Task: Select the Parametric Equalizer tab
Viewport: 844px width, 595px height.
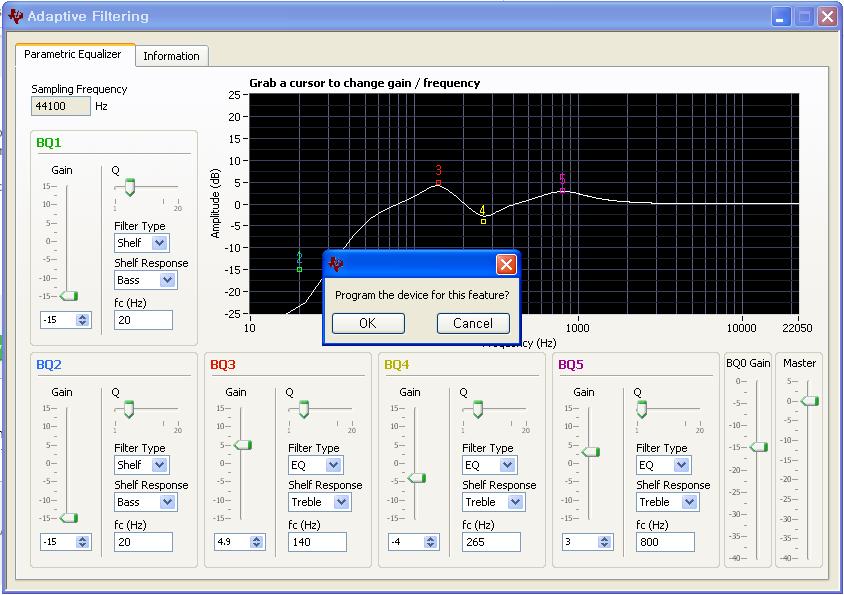Action: click(x=73, y=54)
